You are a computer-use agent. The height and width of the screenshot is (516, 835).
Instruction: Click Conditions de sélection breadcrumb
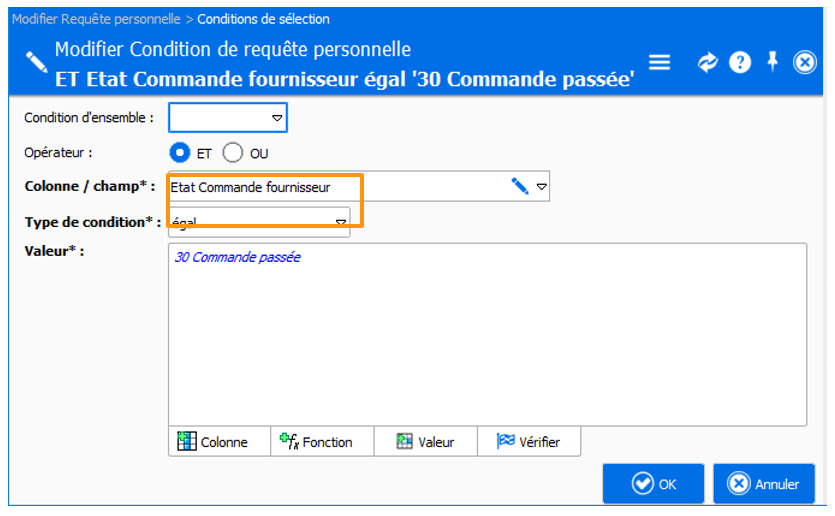(x=264, y=19)
